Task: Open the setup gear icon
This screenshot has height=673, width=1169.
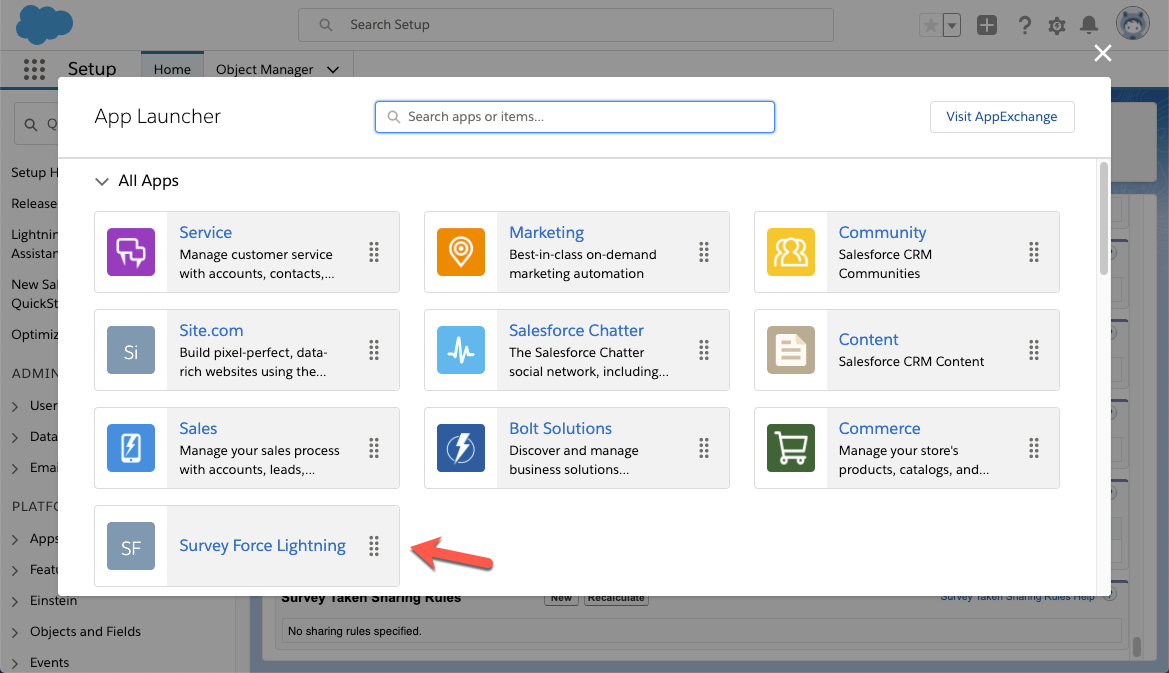Action: (x=1057, y=25)
